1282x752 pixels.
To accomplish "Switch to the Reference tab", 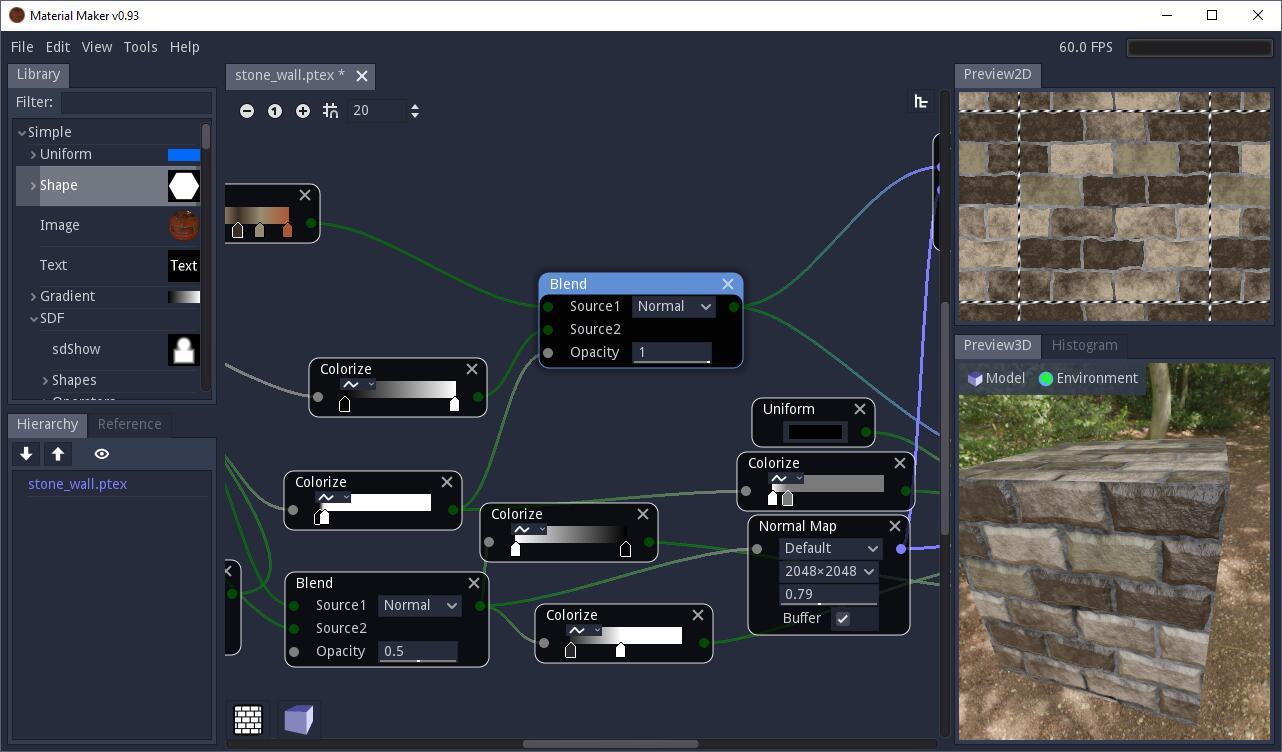I will (x=129, y=424).
